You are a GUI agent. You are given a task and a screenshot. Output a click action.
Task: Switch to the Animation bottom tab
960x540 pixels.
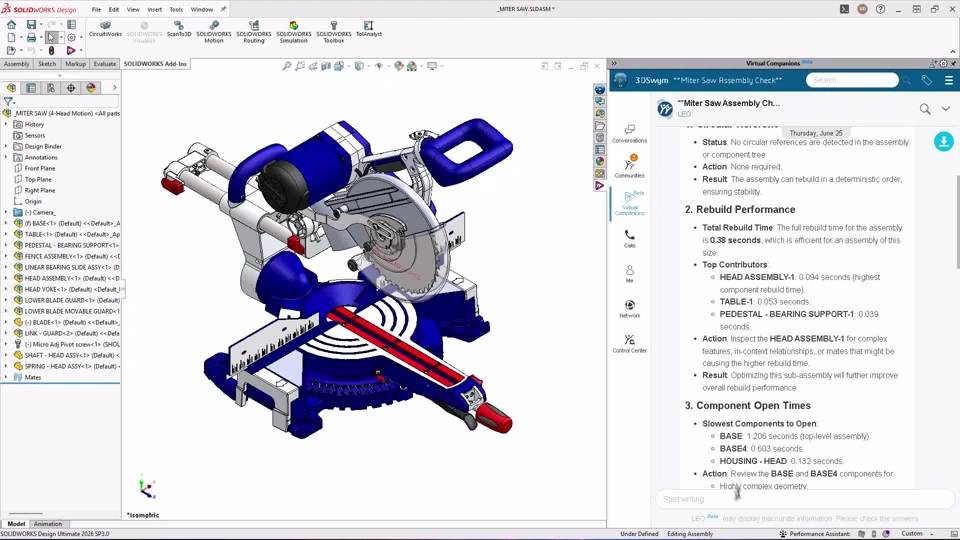48,524
